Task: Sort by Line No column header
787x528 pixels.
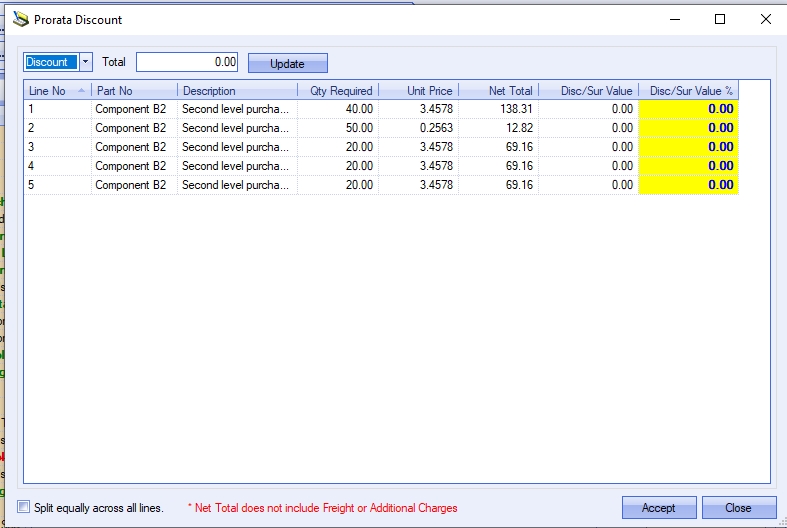Action: (x=57, y=91)
